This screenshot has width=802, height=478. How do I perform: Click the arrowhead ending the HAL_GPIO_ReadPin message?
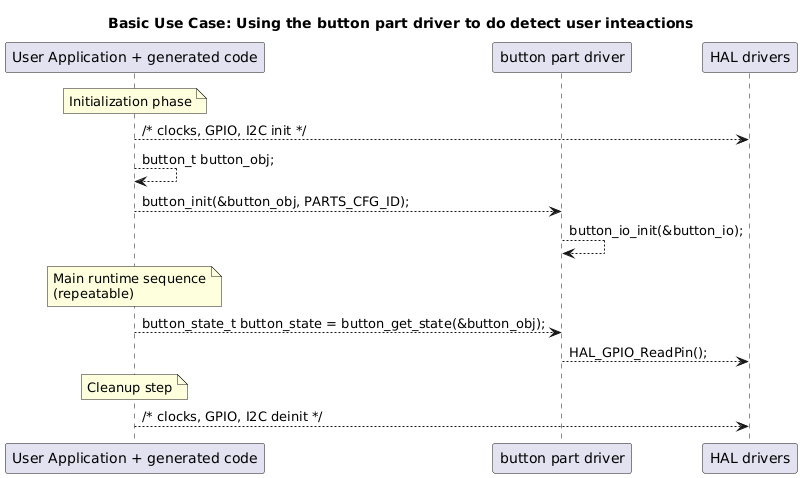pos(743,361)
